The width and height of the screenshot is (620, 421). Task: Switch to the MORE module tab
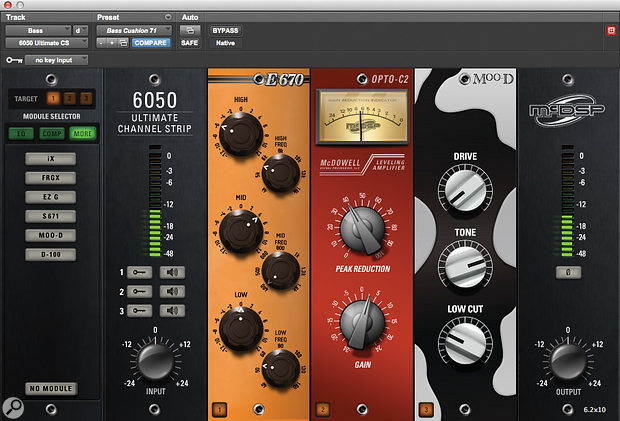coord(83,134)
